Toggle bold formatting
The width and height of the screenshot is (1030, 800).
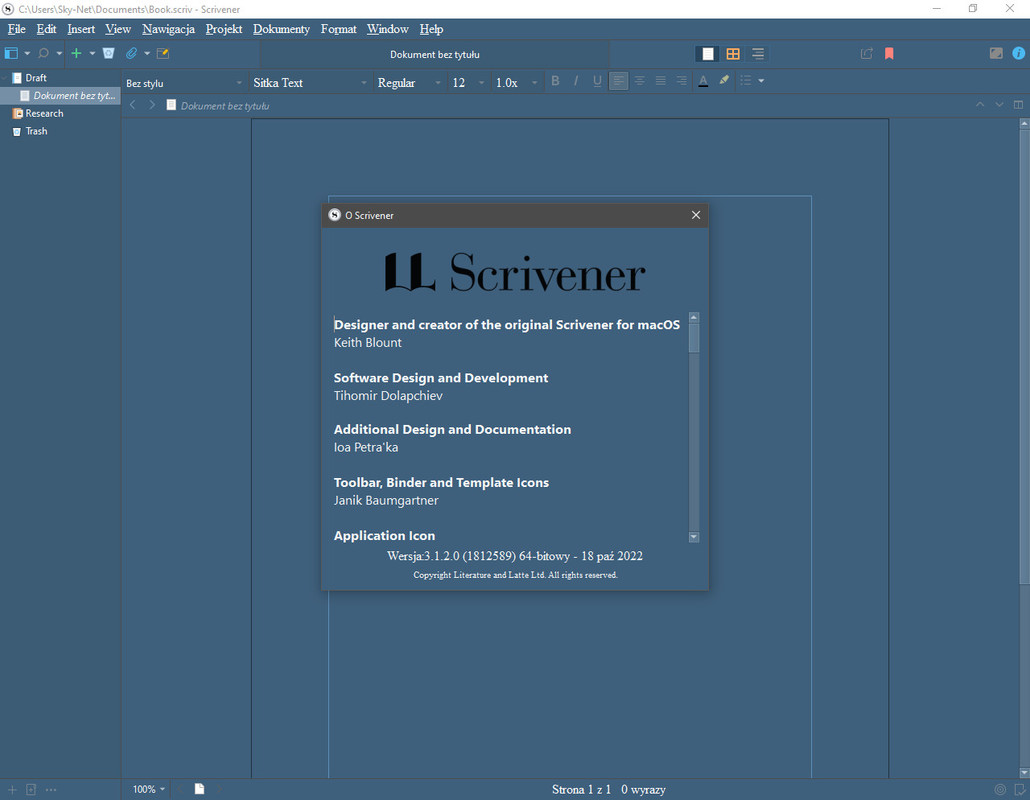click(555, 81)
